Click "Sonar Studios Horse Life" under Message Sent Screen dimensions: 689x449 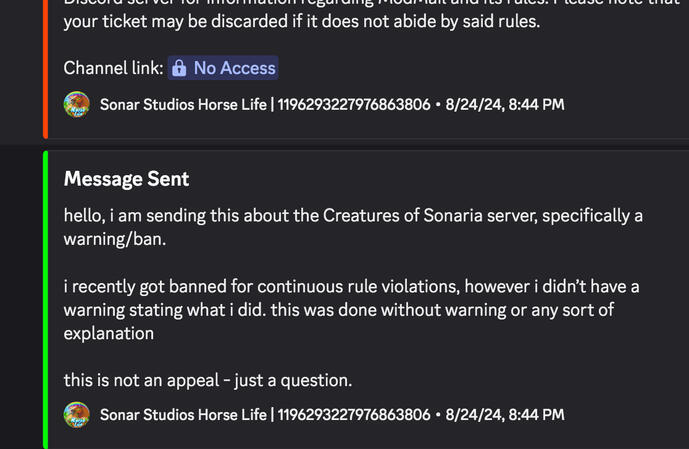184,414
